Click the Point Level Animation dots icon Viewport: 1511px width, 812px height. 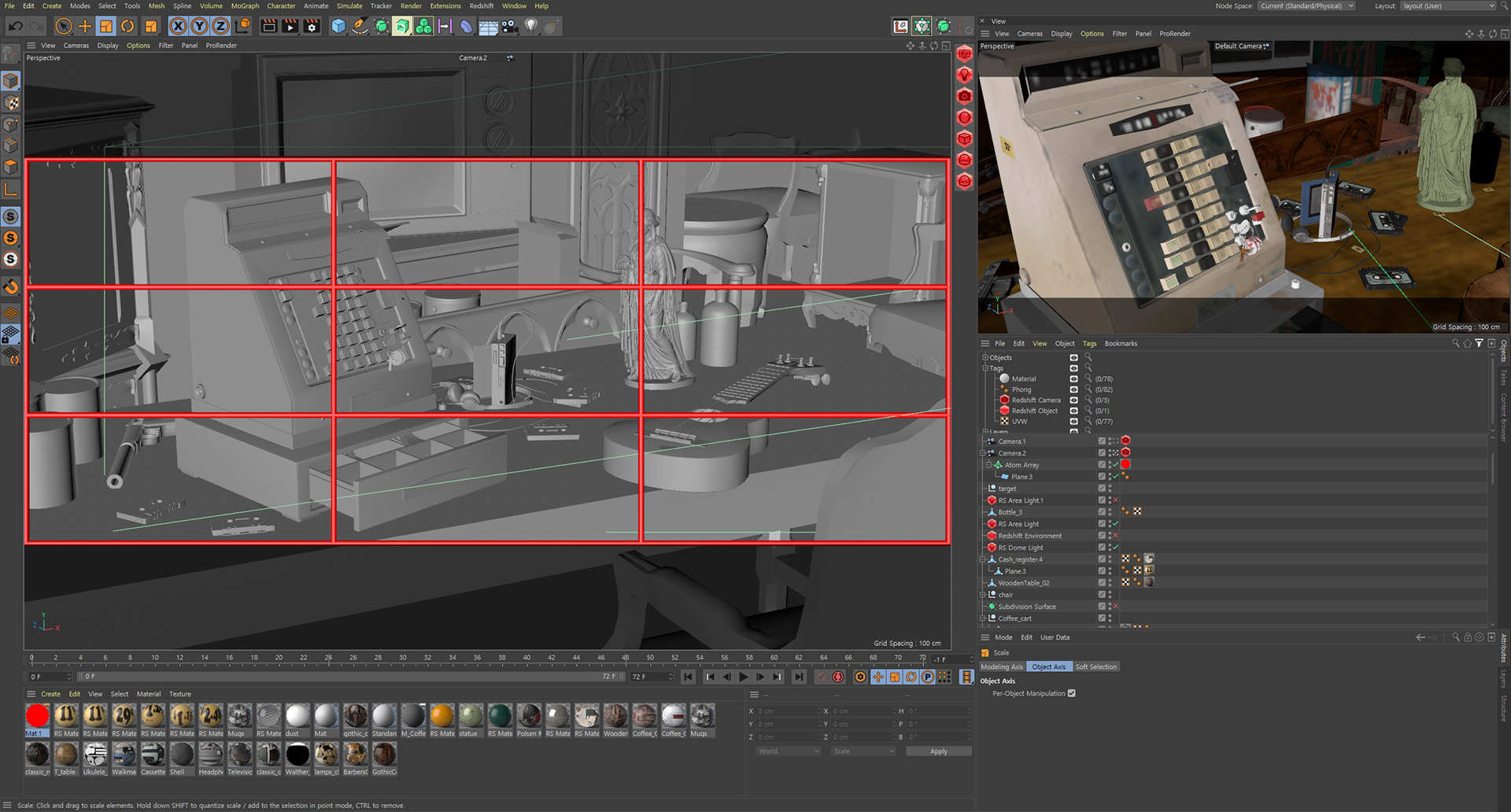(x=944, y=677)
